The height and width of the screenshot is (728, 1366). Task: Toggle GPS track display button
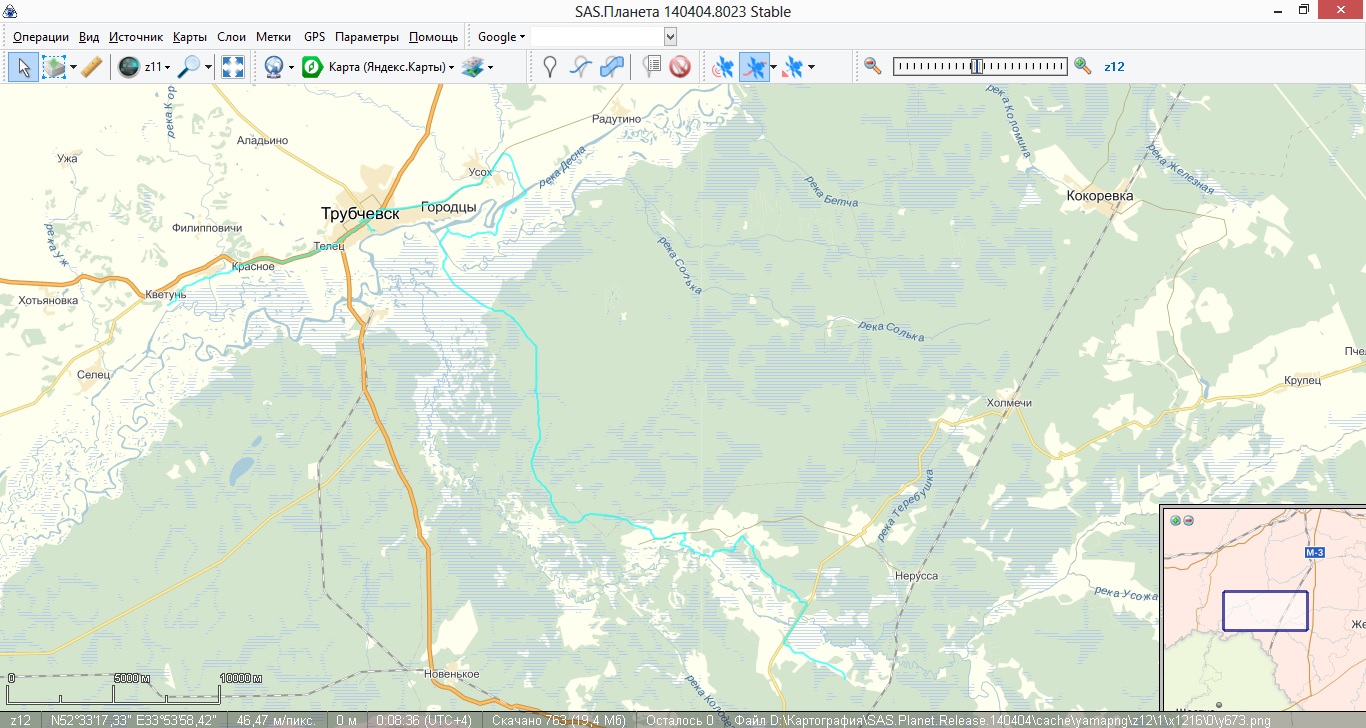[x=754, y=67]
